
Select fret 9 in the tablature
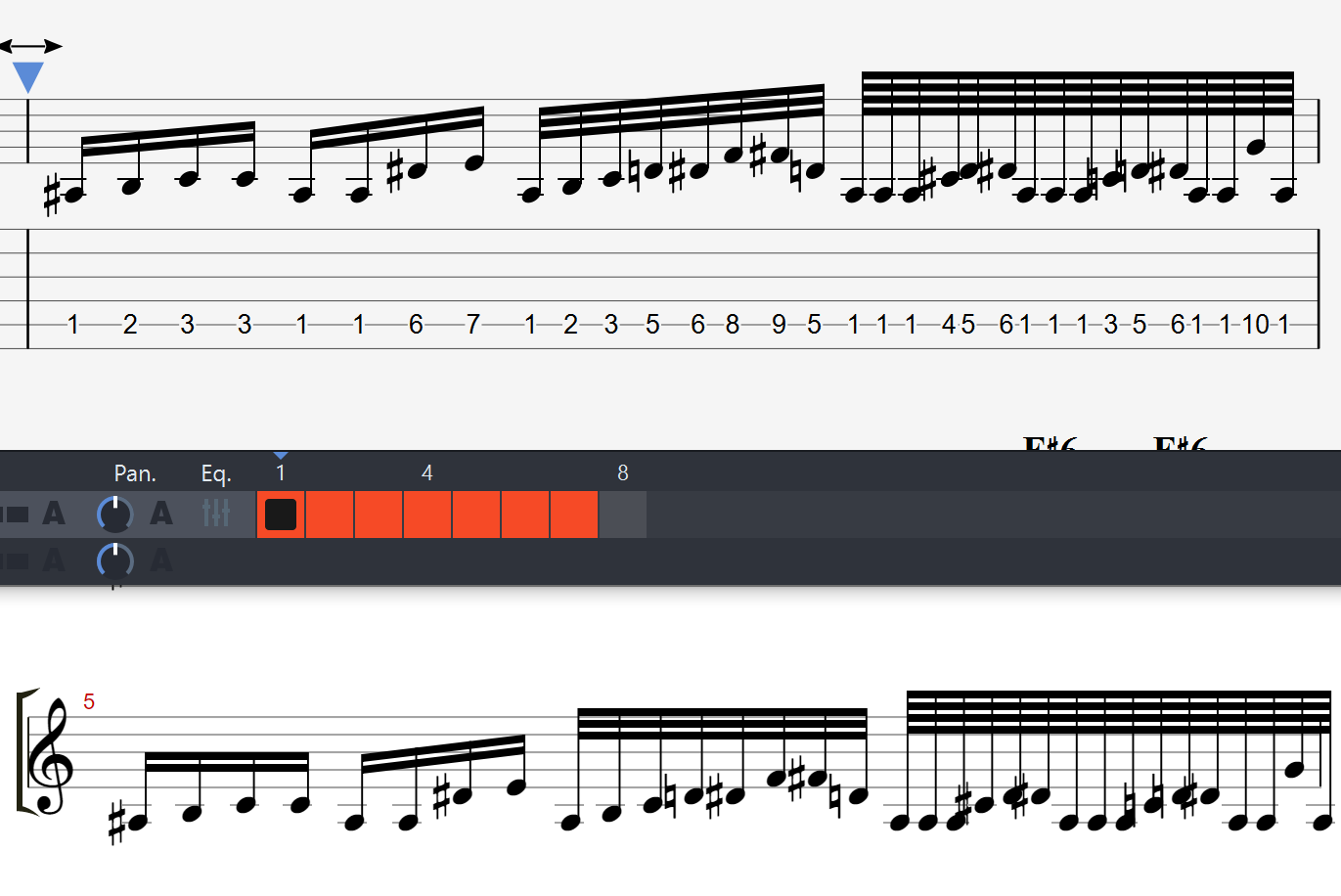[x=779, y=325]
